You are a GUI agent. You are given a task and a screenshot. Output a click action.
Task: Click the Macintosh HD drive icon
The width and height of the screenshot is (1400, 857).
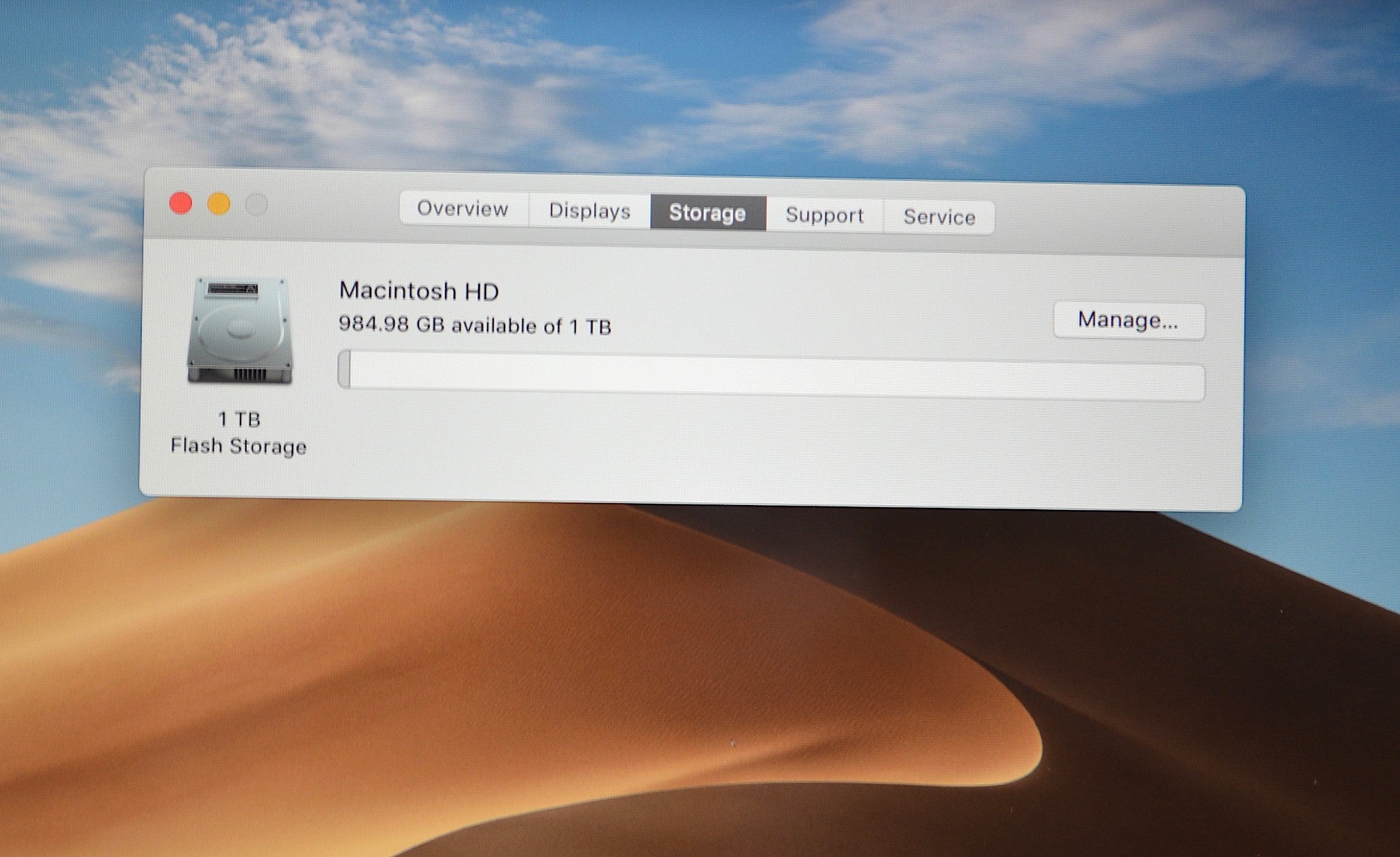click(x=239, y=330)
